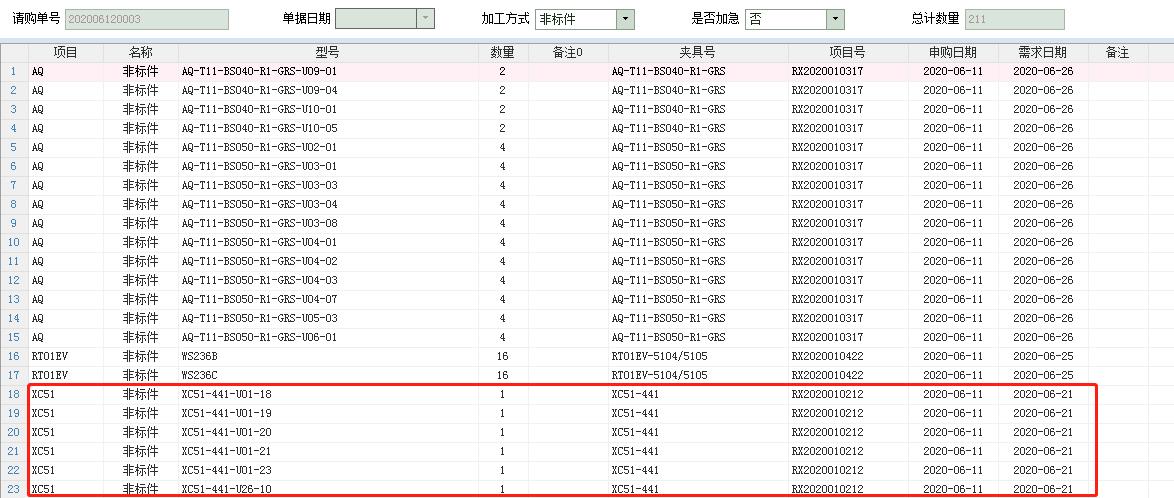1174x498 pixels.
Task: Click the cell XC51-441-U26-10
Action: point(226,489)
